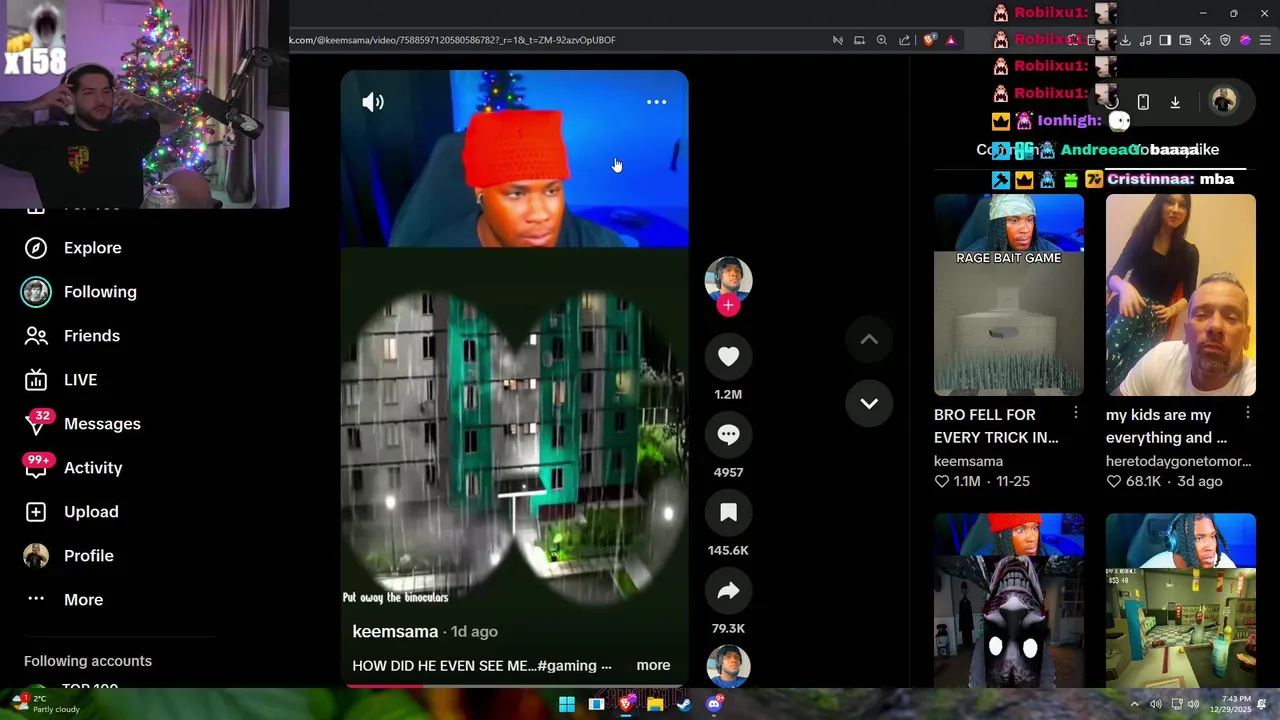The image size is (1280, 720).
Task: Click the music note media control icon
Action: coord(1145,40)
